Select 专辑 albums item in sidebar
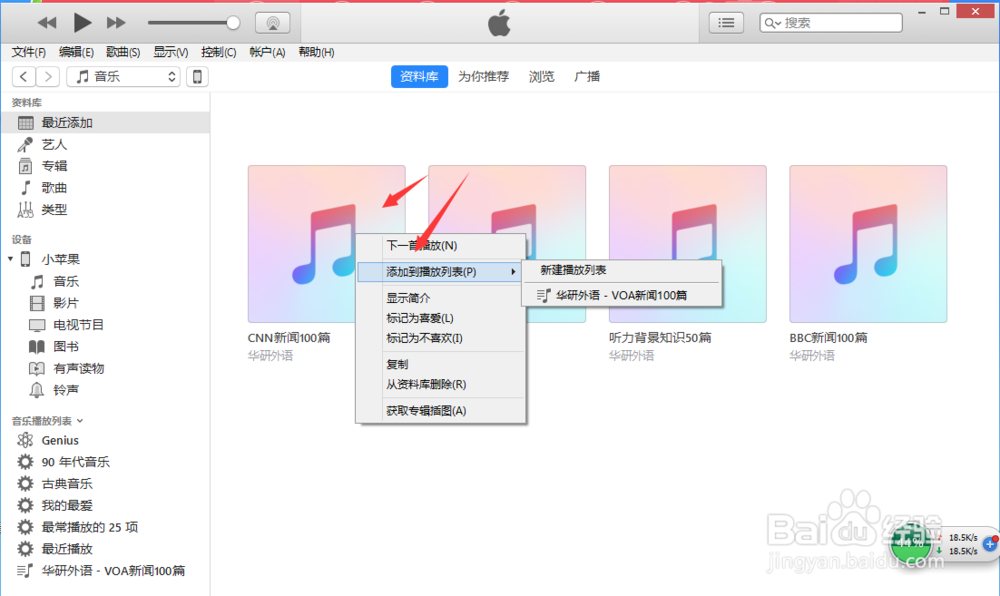The height and width of the screenshot is (596, 1000). click(x=105, y=166)
